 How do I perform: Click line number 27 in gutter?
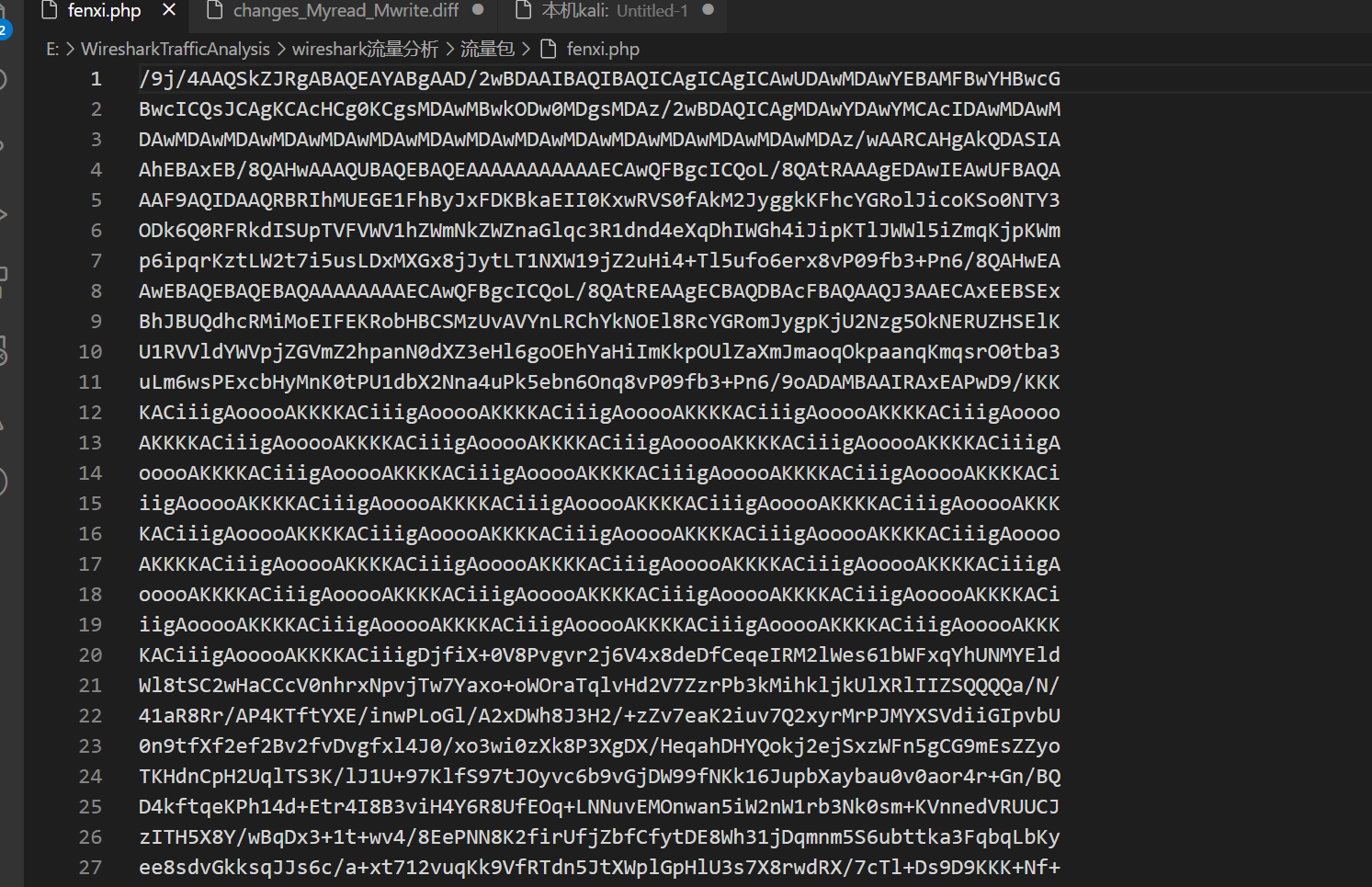(x=90, y=868)
